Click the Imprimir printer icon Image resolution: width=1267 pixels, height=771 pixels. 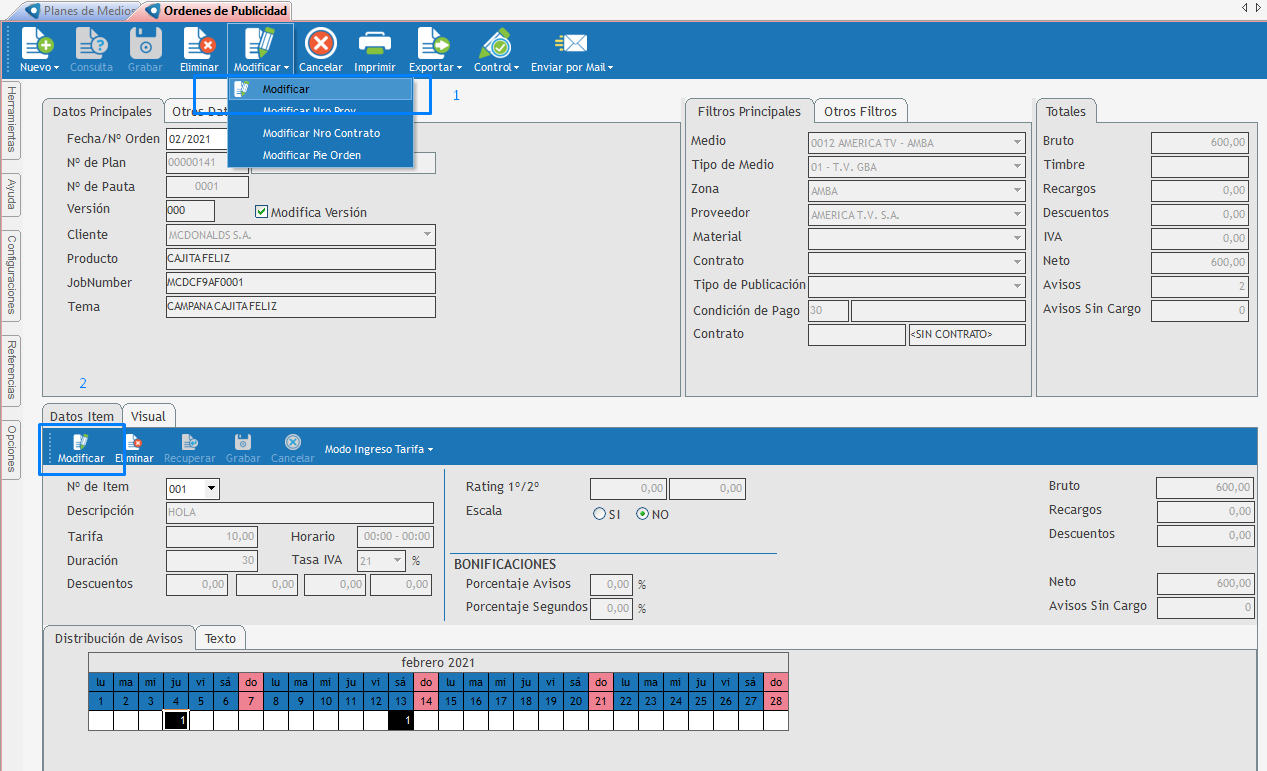(x=375, y=45)
